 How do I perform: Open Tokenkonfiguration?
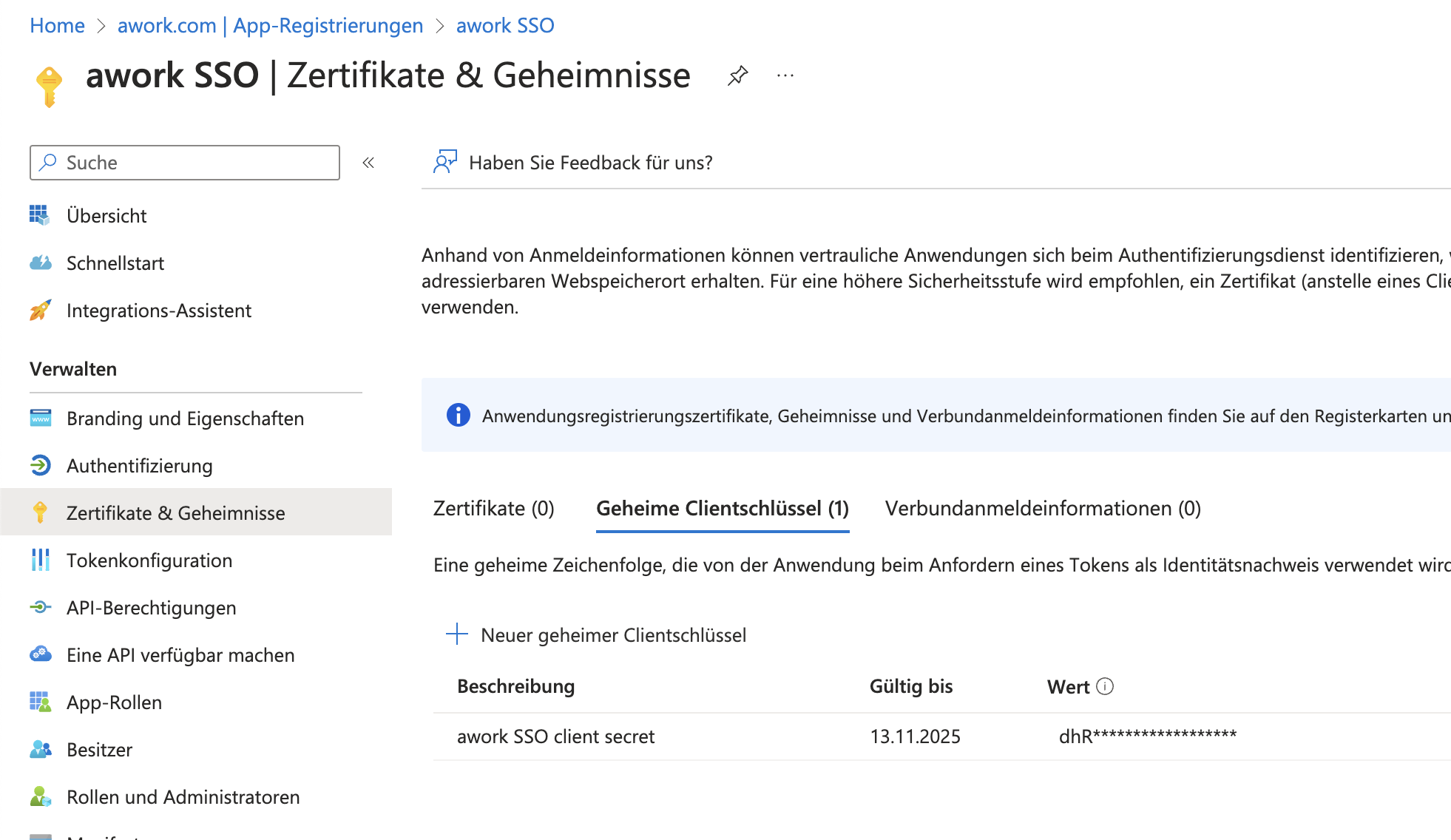click(149, 560)
